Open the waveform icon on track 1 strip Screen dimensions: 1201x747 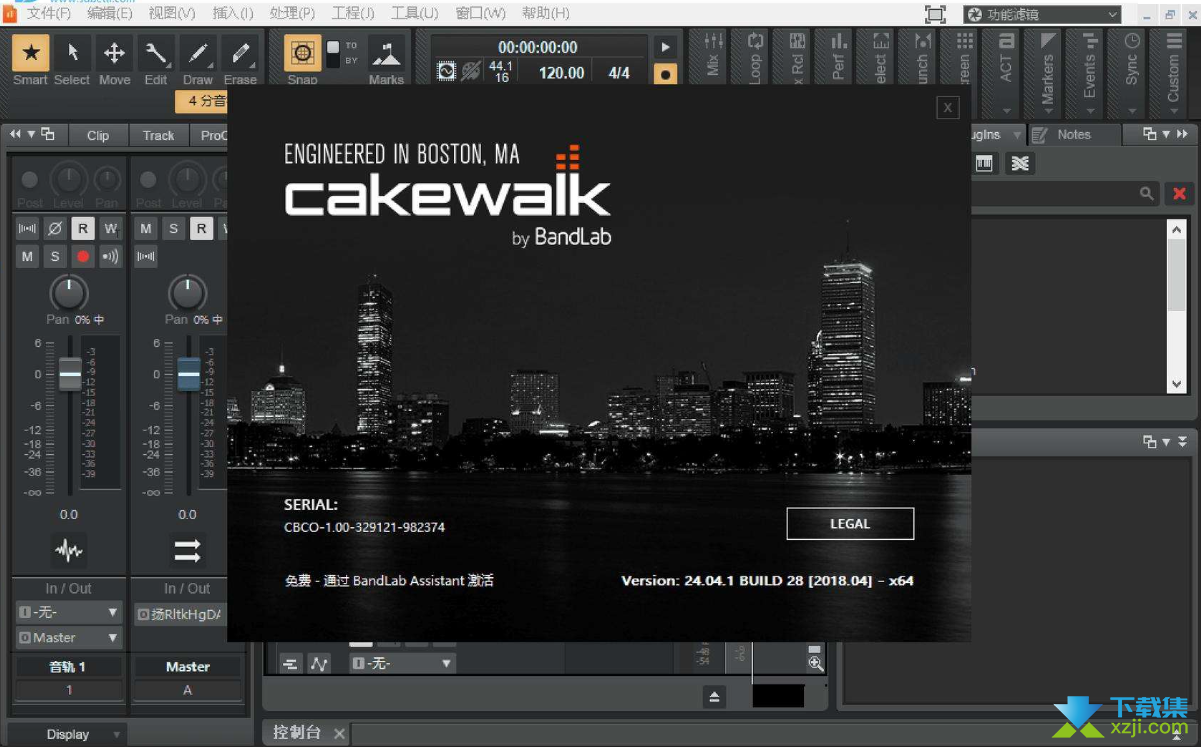[x=68, y=550]
